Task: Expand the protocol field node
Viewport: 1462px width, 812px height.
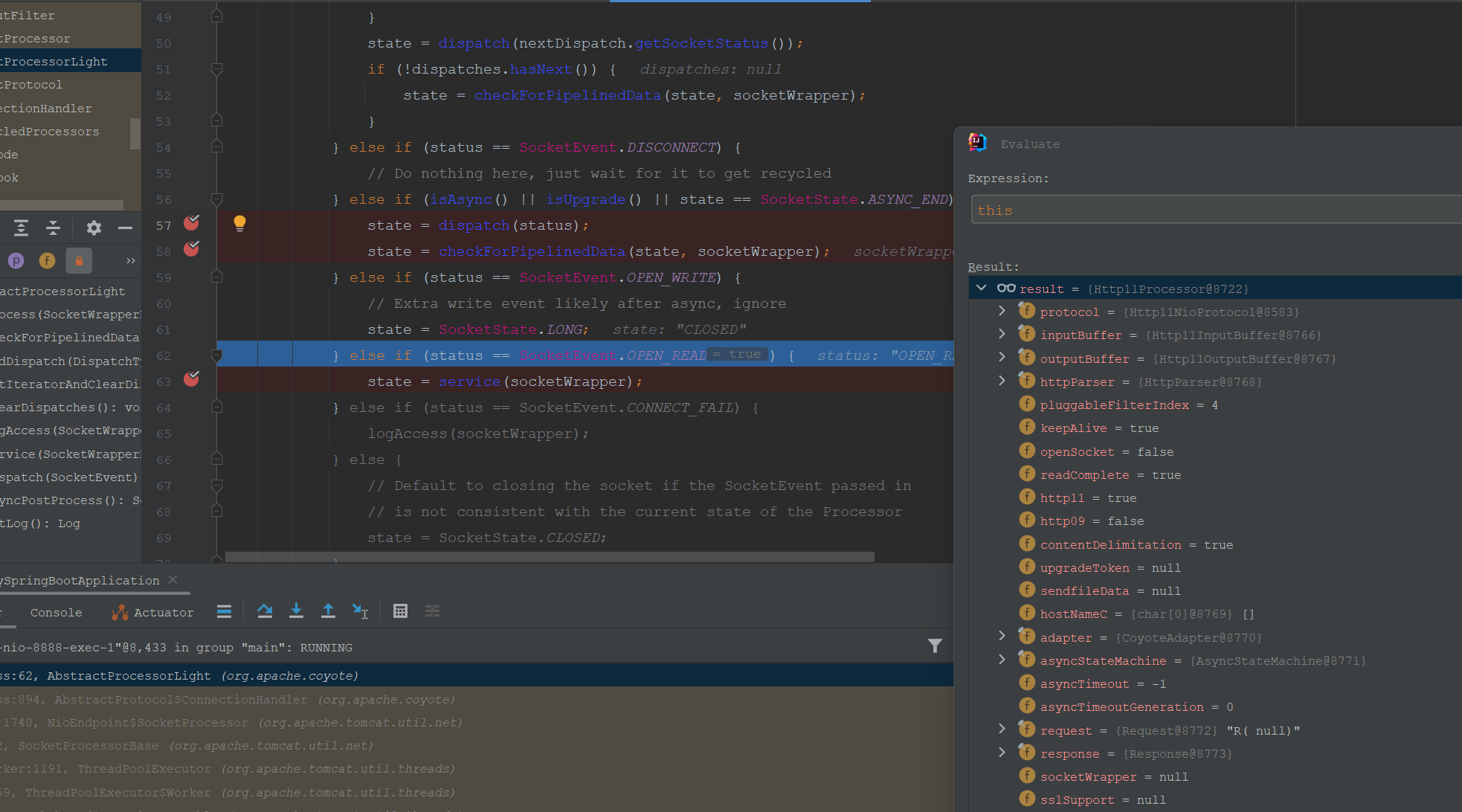Action: coord(1002,312)
